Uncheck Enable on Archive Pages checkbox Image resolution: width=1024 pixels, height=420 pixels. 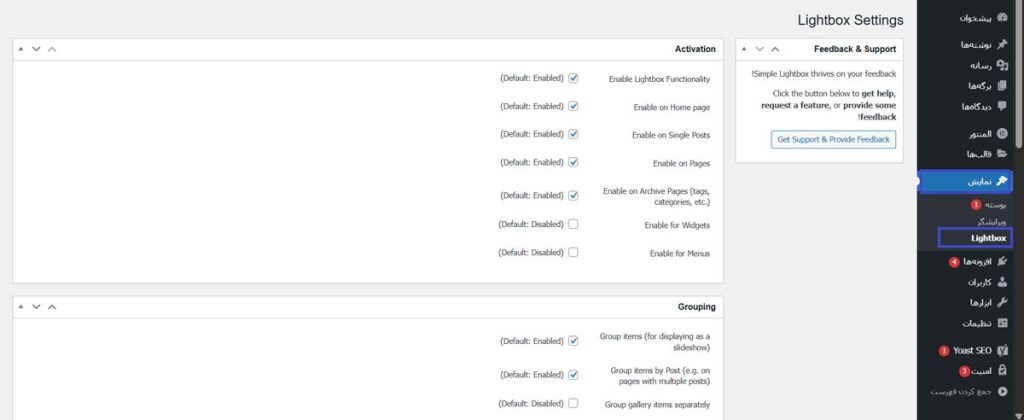tap(573, 196)
